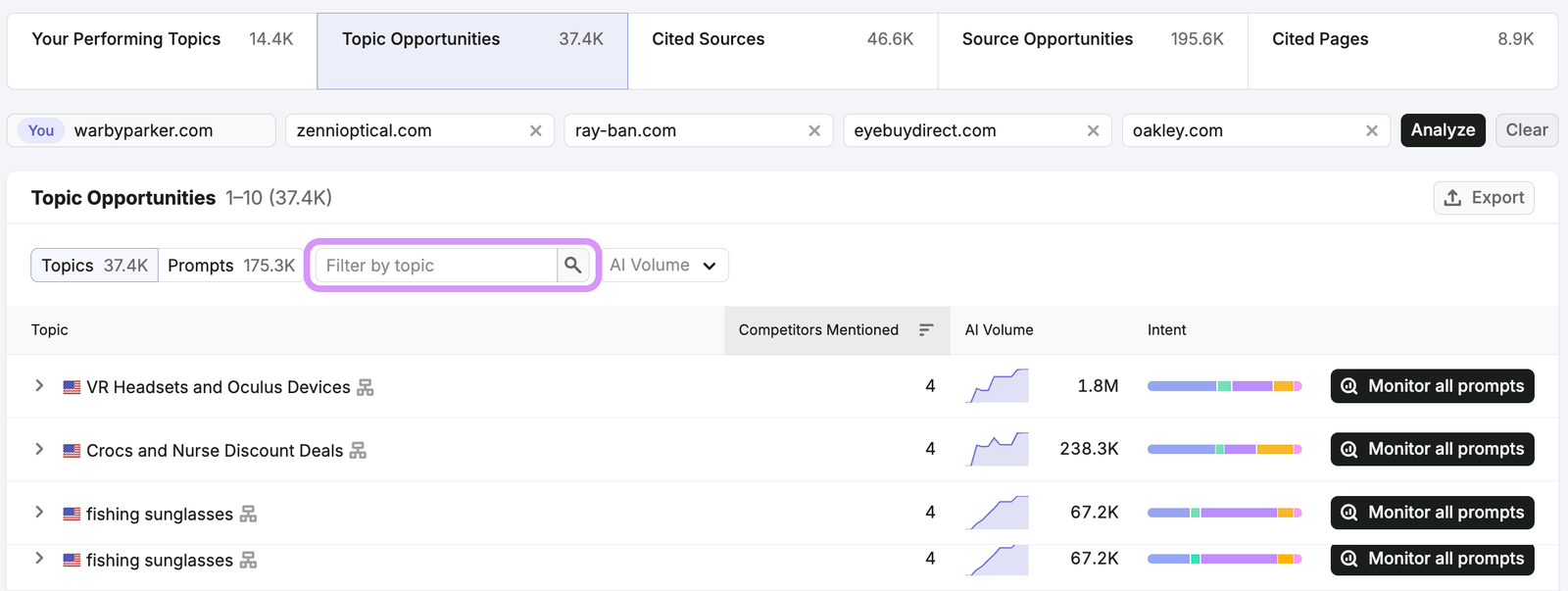
Task: Click intent bar for Crocs and Nurse row
Action: pos(1224,449)
